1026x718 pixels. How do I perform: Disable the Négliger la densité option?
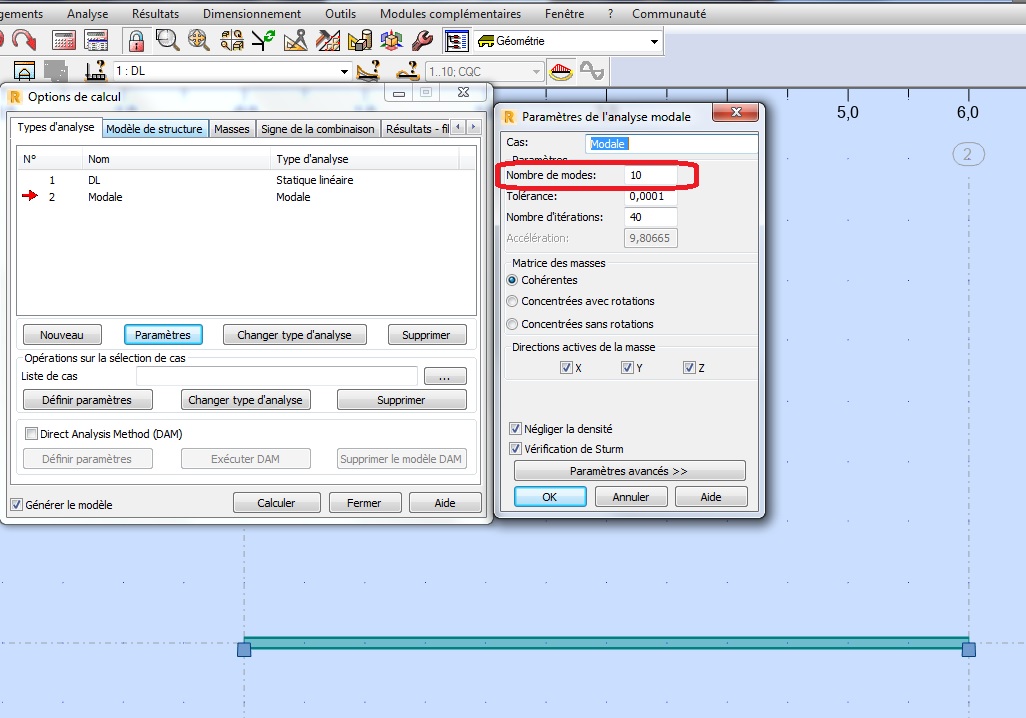pyautogui.click(x=515, y=428)
